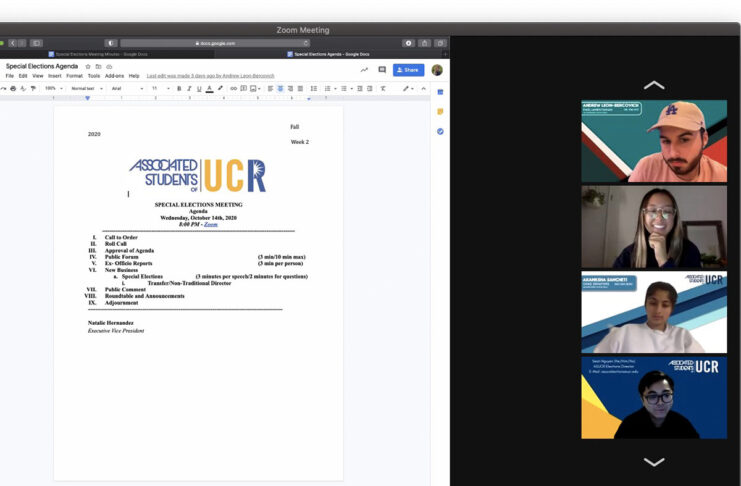Open line spacing options
Viewport: 741px width, 486px height.
(x=314, y=88)
